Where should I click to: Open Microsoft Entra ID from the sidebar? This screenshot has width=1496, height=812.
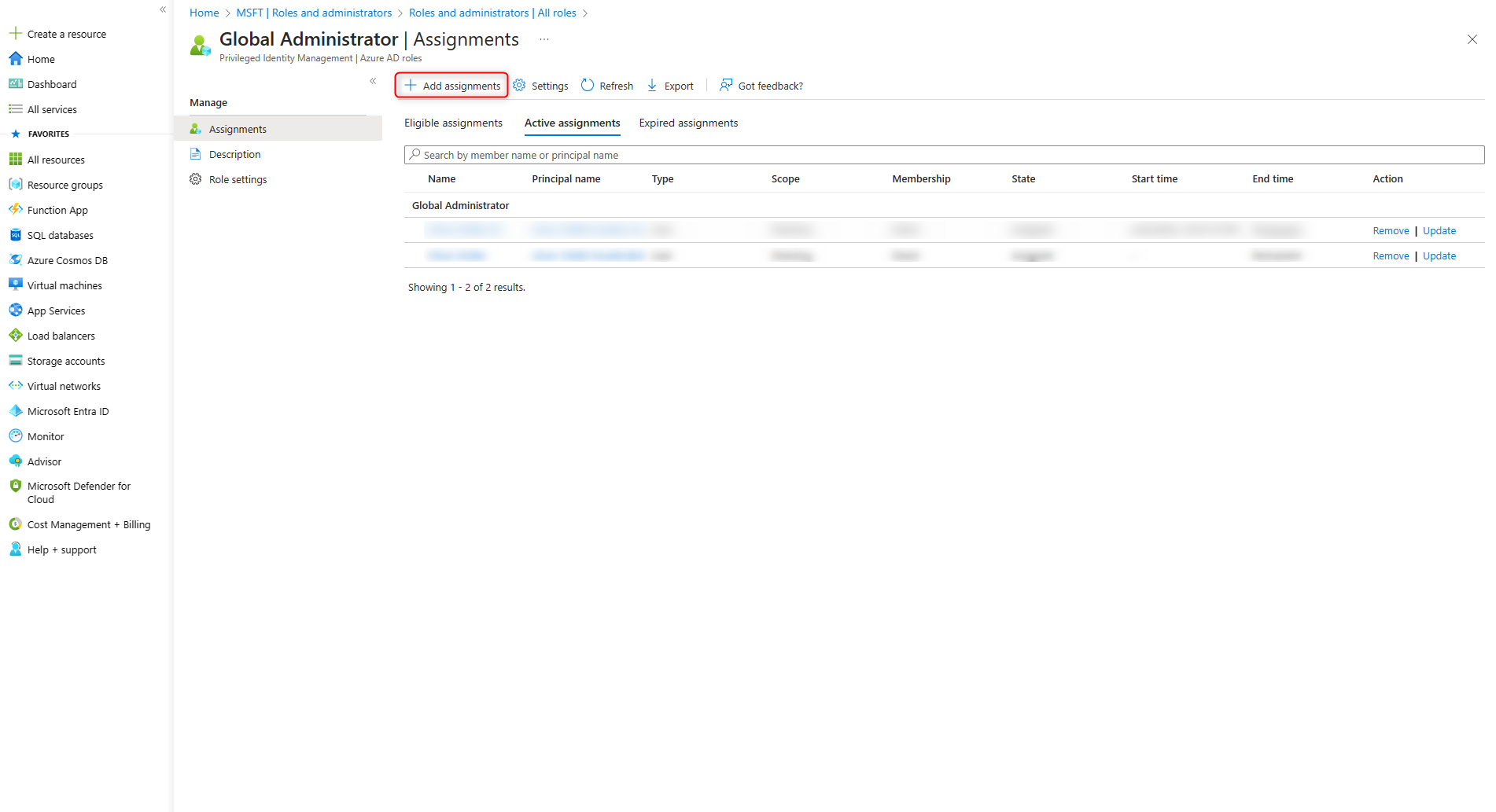click(67, 410)
